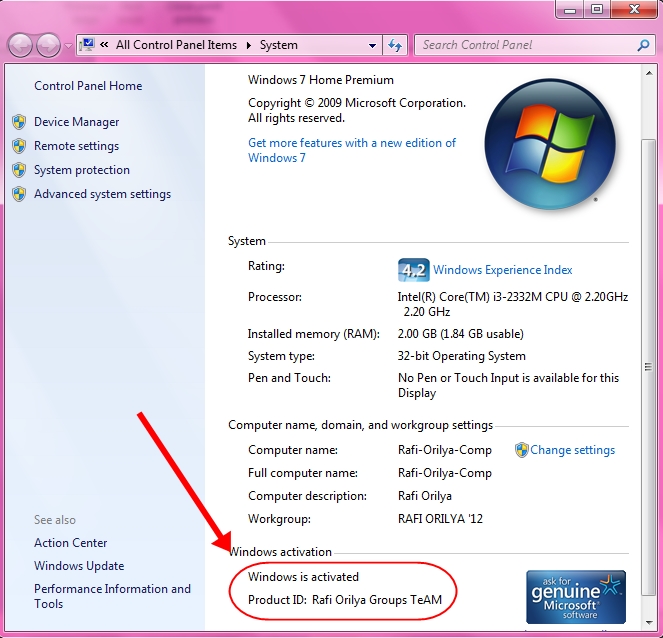
Task: Click shield icon beside Device Manager
Action: coord(19,122)
